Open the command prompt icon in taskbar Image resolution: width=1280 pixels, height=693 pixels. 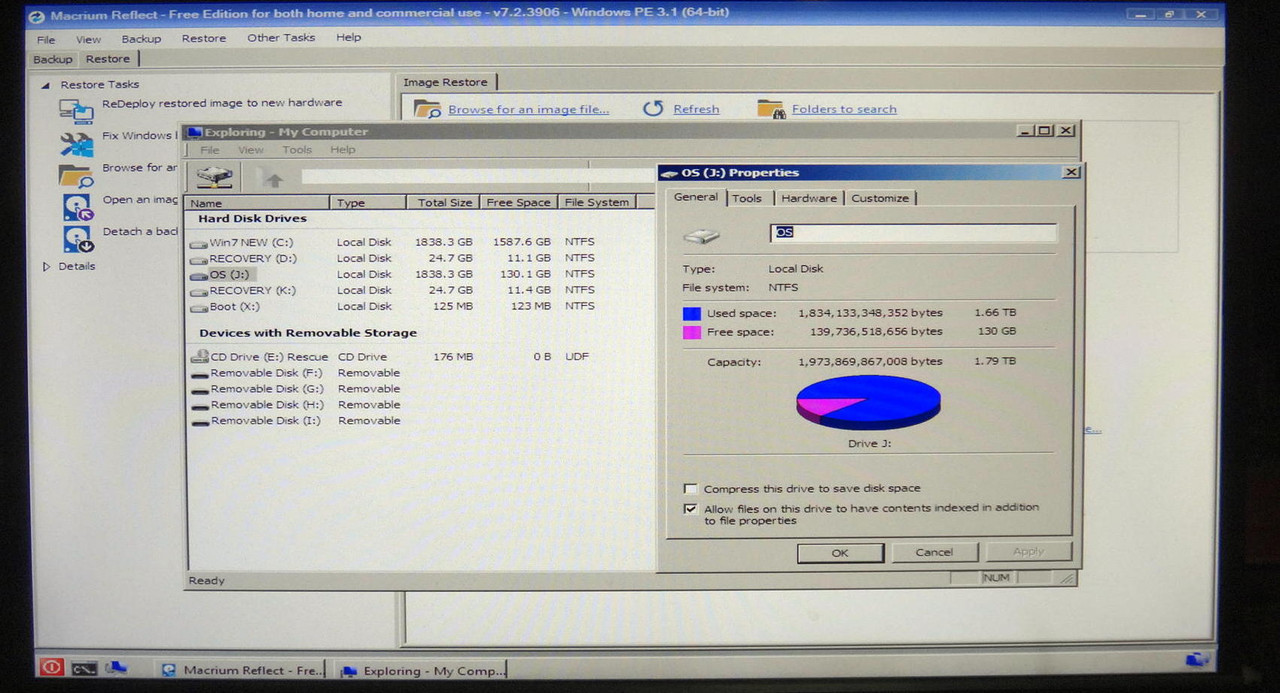pos(84,668)
